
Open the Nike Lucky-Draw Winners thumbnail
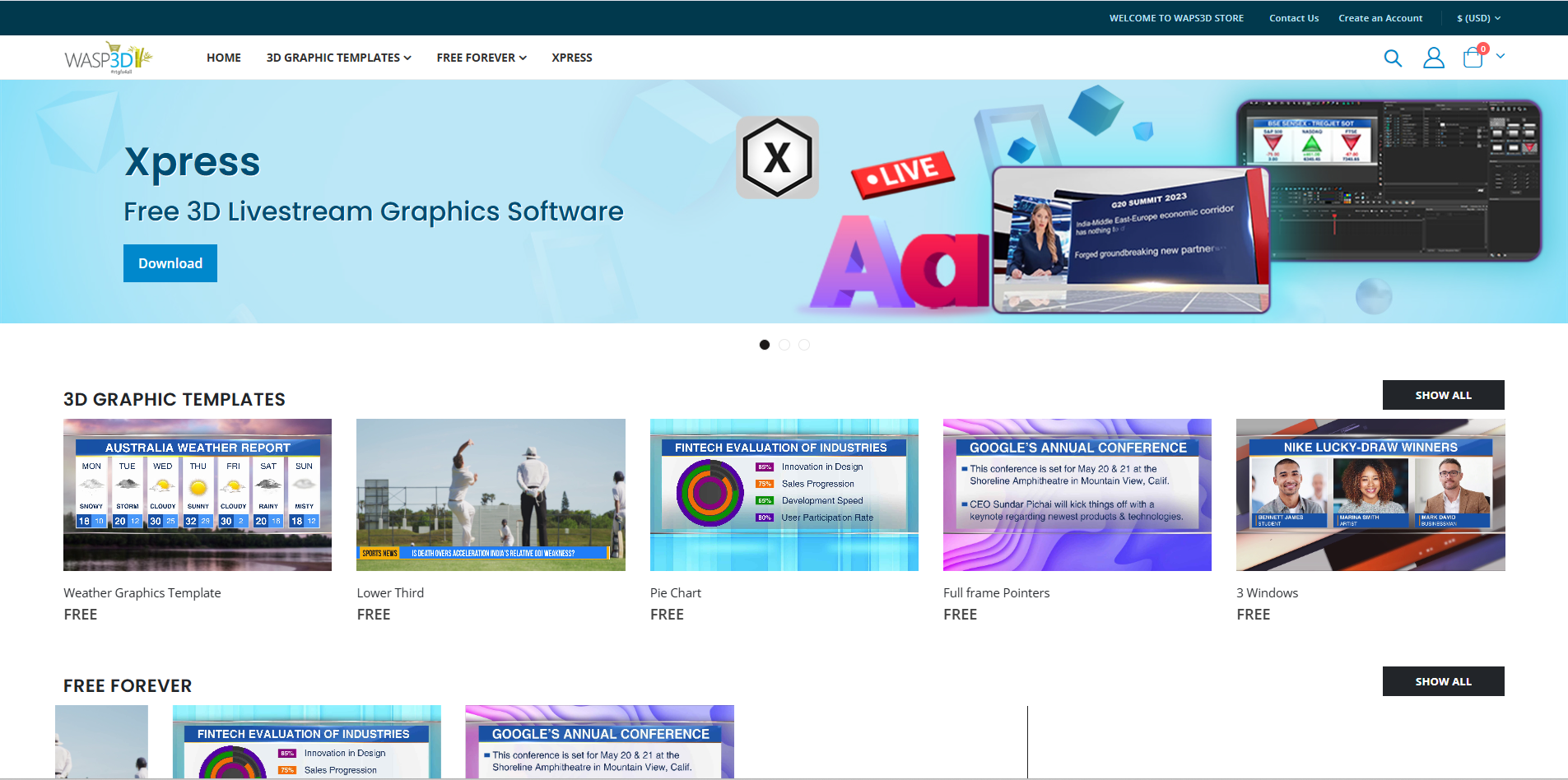[1370, 494]
